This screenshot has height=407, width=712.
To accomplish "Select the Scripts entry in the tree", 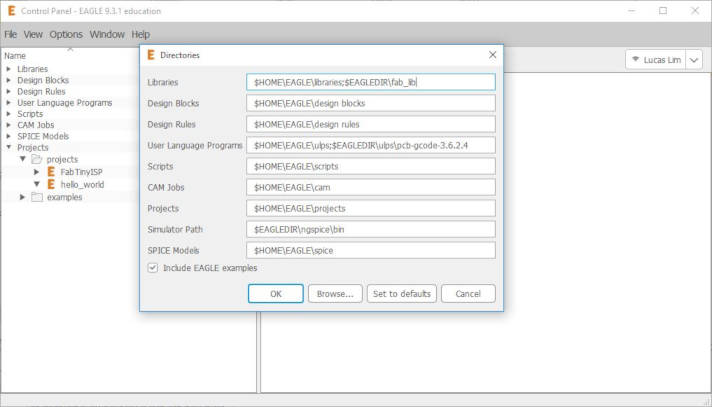I will click(x=30, y=114).
